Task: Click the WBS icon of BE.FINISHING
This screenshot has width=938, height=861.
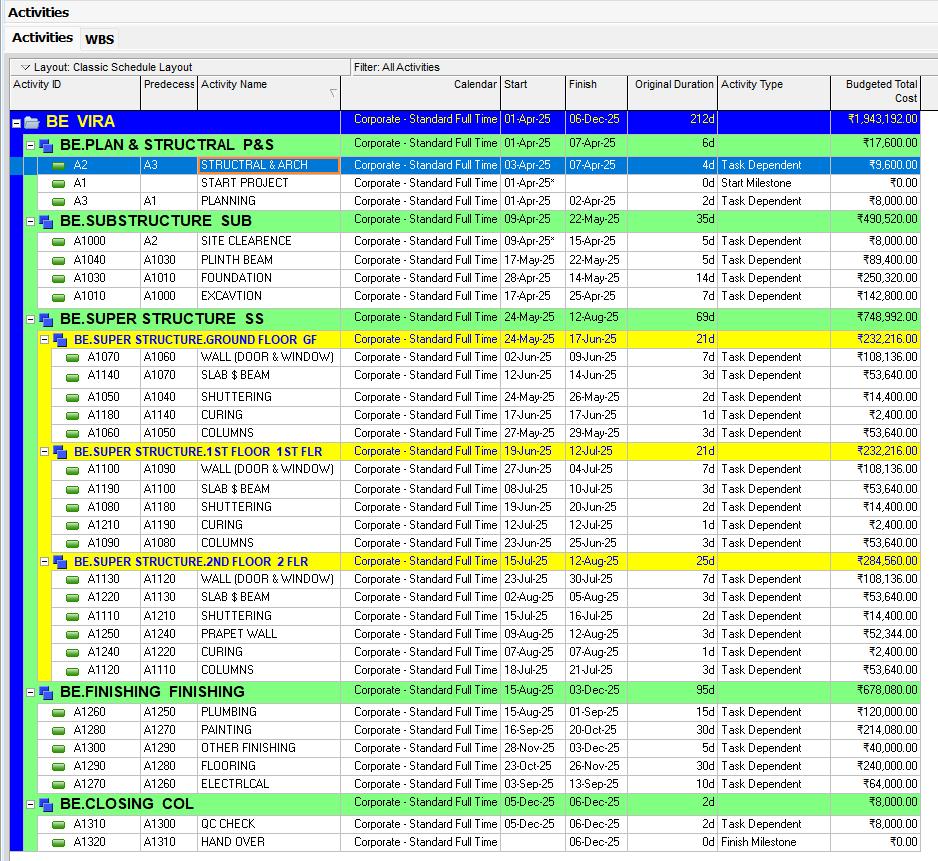Action: click(x=46, y=692)
